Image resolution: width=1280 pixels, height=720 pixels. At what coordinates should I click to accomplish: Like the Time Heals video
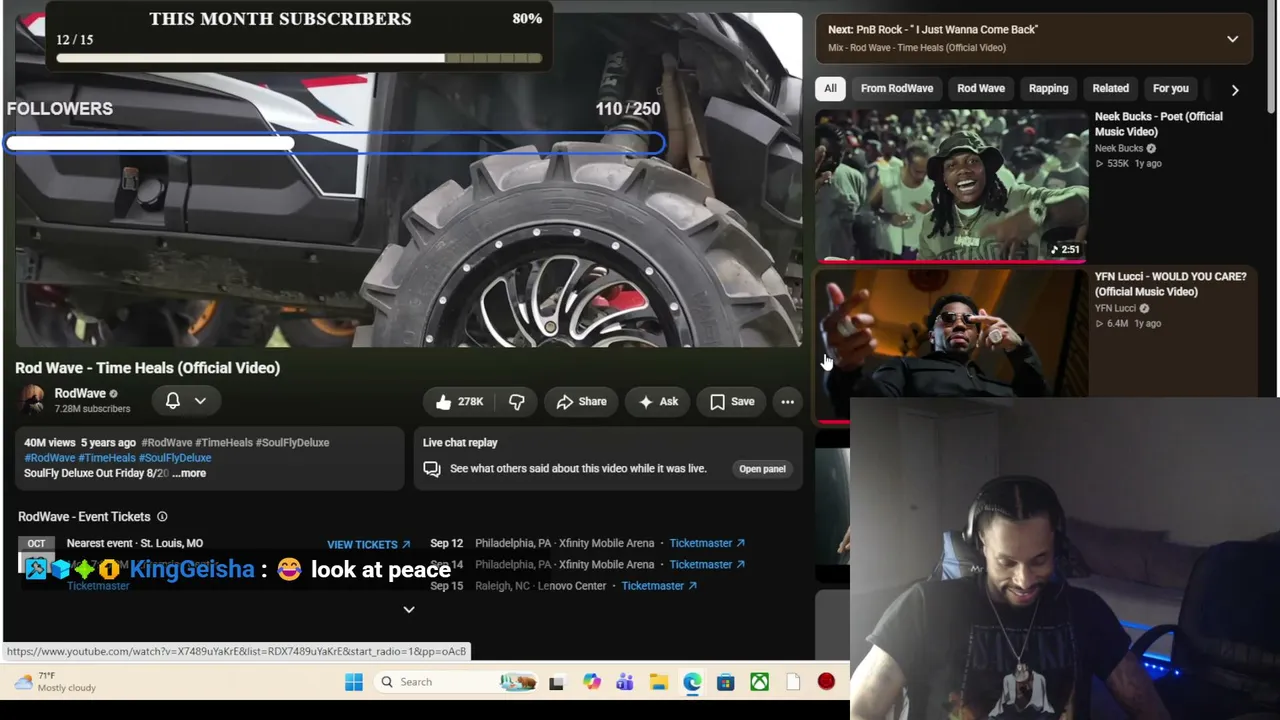tap(459, 402)
